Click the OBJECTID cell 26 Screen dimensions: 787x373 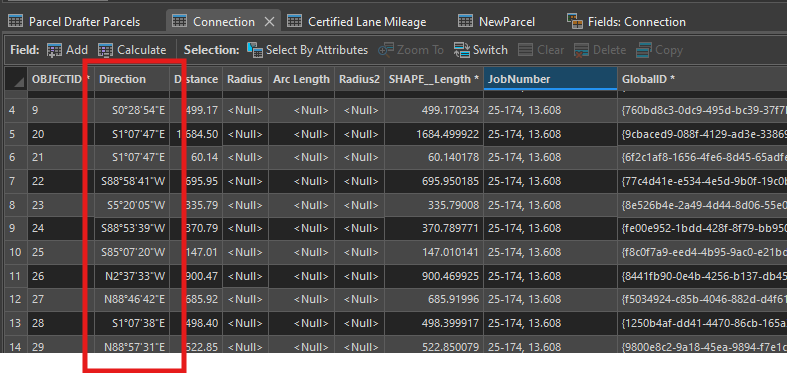click(x=61, y=276)
